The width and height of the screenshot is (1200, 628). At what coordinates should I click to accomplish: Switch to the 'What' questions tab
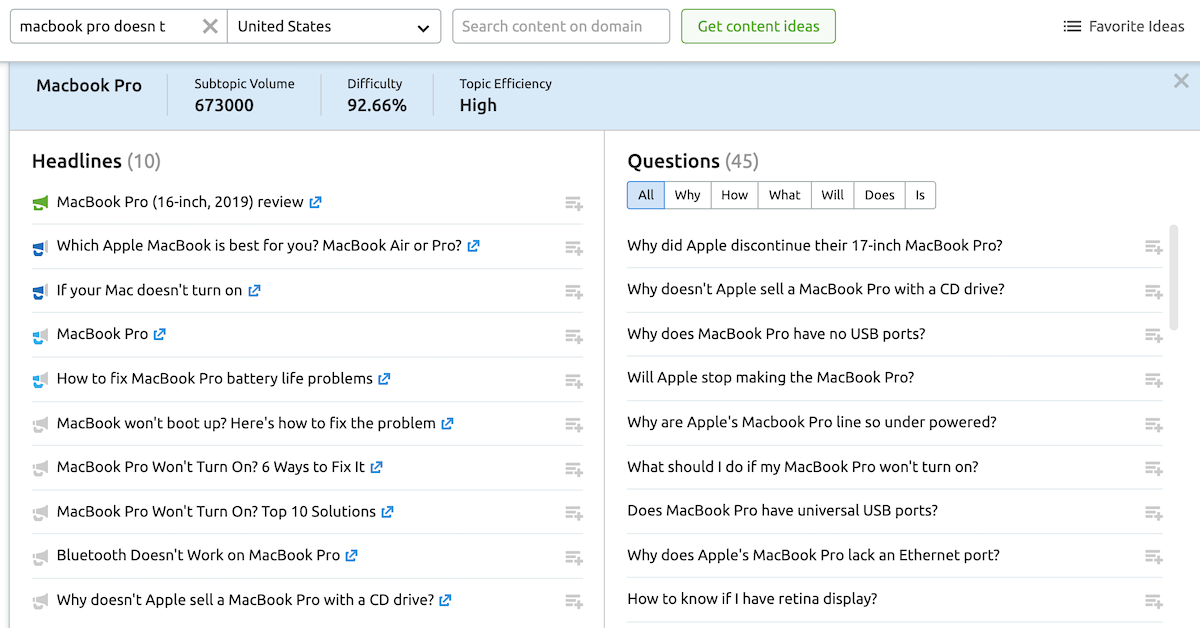pyautogui.click(x=784, y=195)
